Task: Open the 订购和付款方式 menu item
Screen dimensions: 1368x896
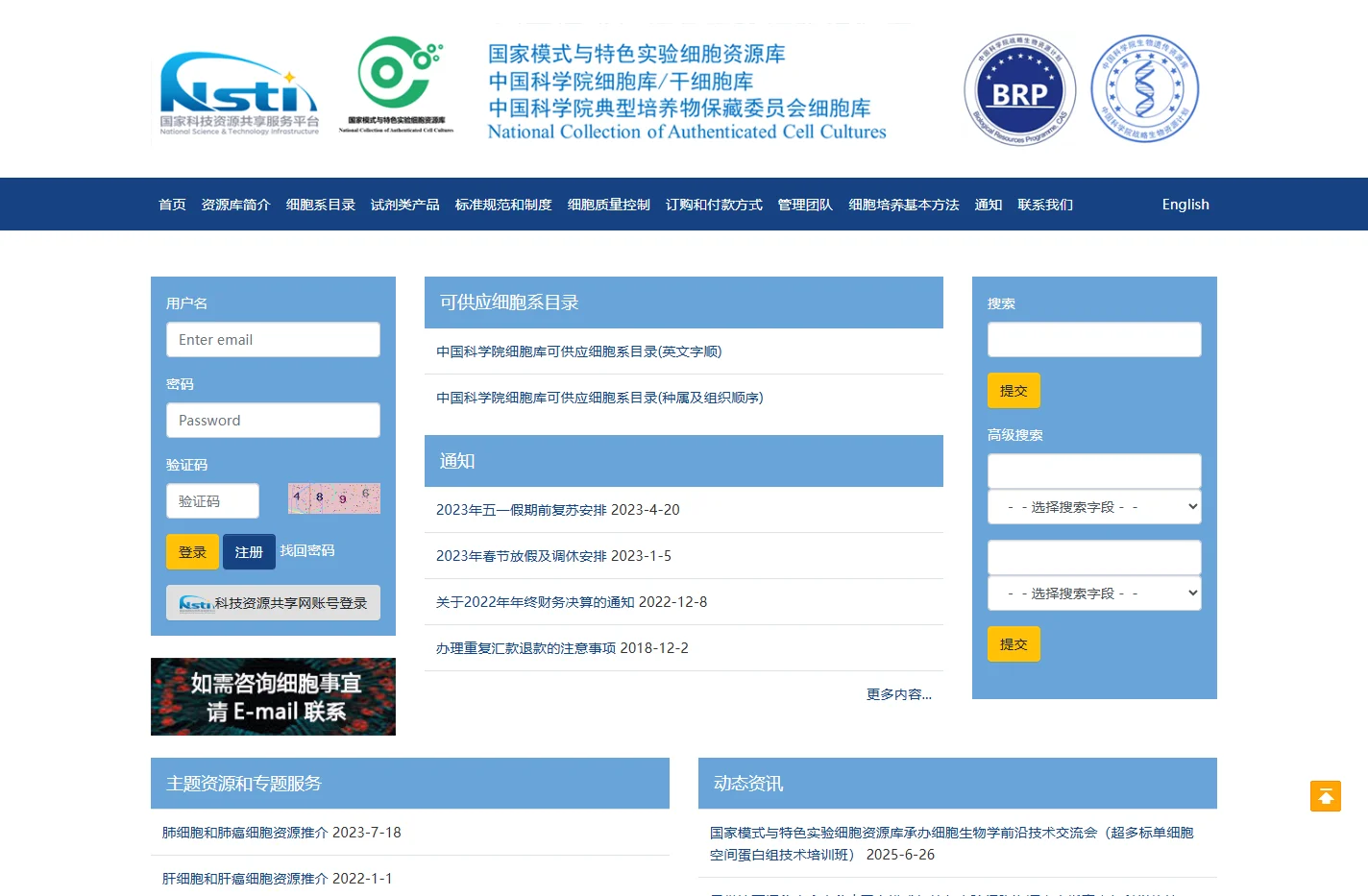Action: point(714,205)
